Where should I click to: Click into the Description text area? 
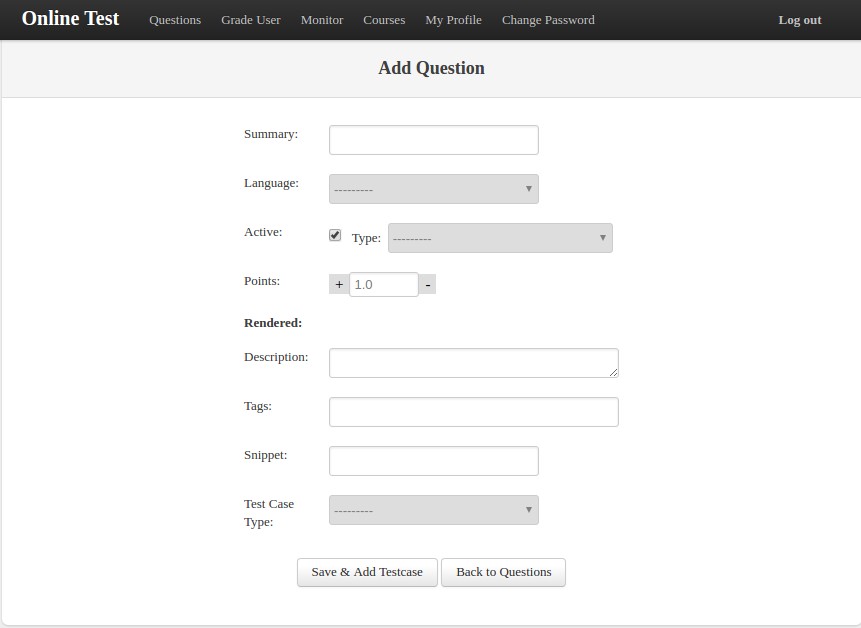[474, 363]
